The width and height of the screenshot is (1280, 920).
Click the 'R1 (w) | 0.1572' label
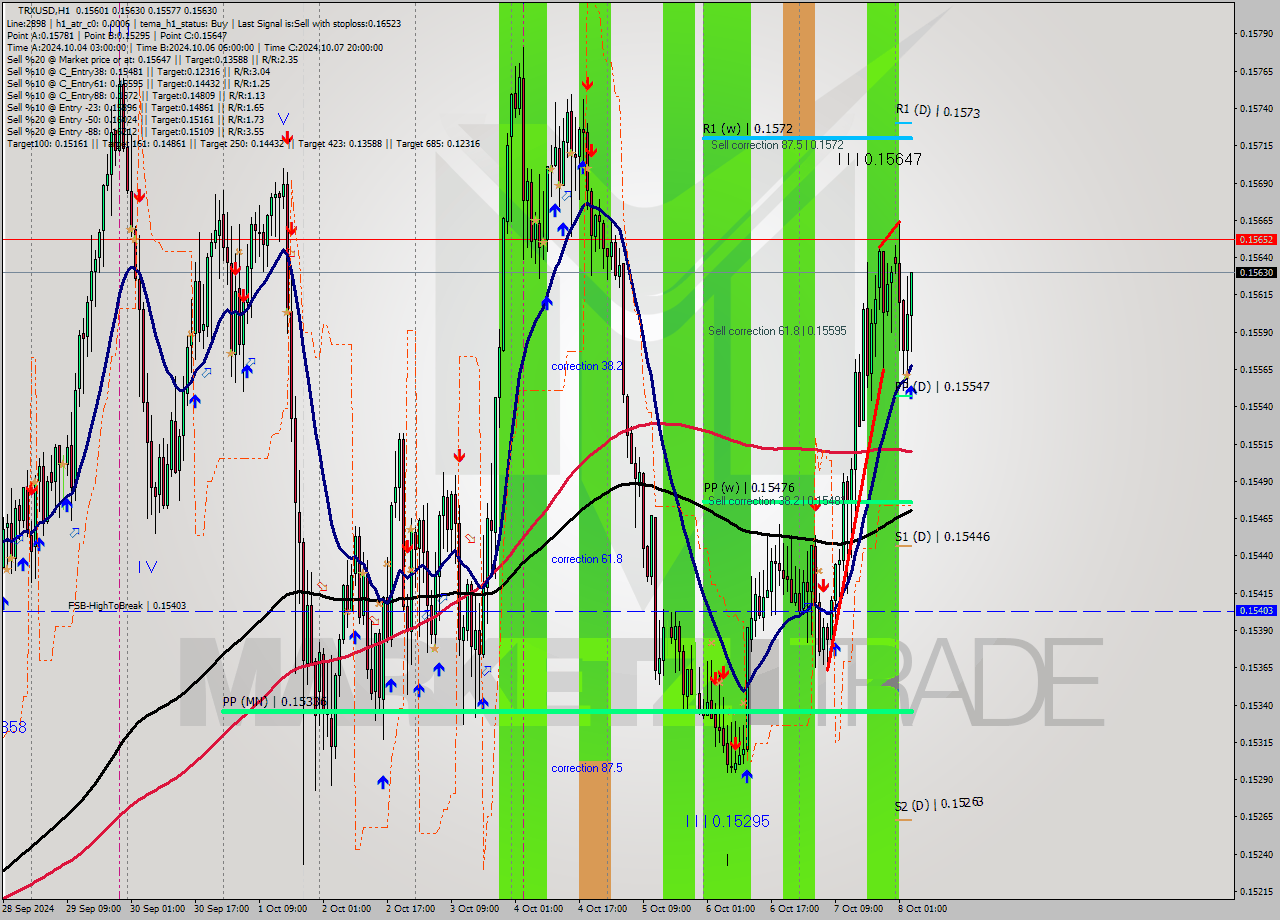(x=747, y=129)
